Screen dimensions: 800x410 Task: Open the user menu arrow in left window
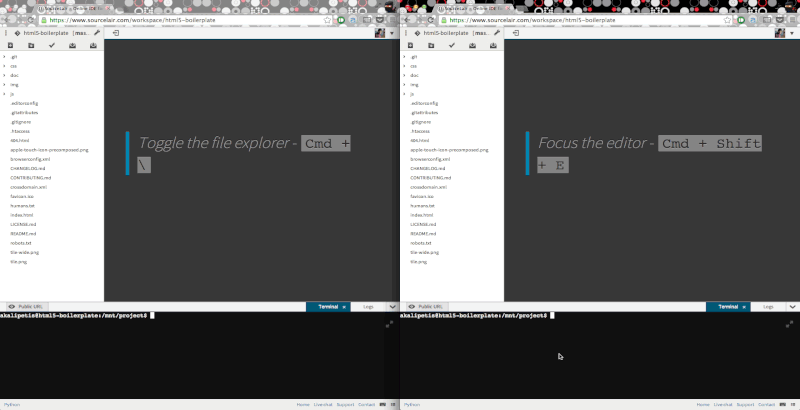pos(392,33)
